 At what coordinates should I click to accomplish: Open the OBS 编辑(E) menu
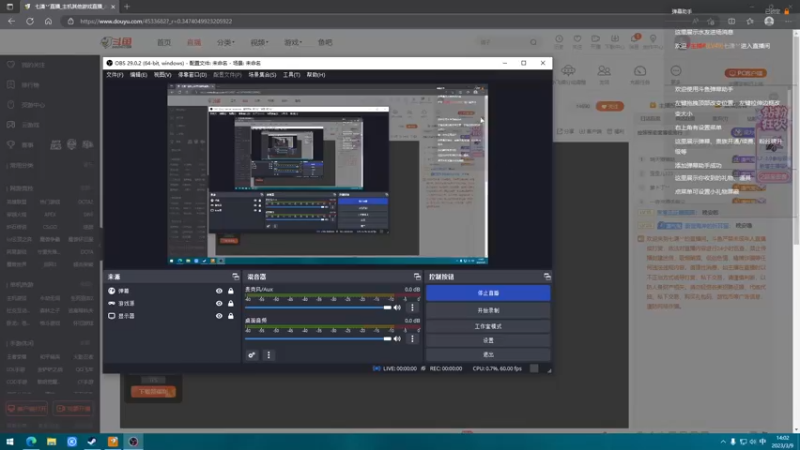(x=138, y=75)
